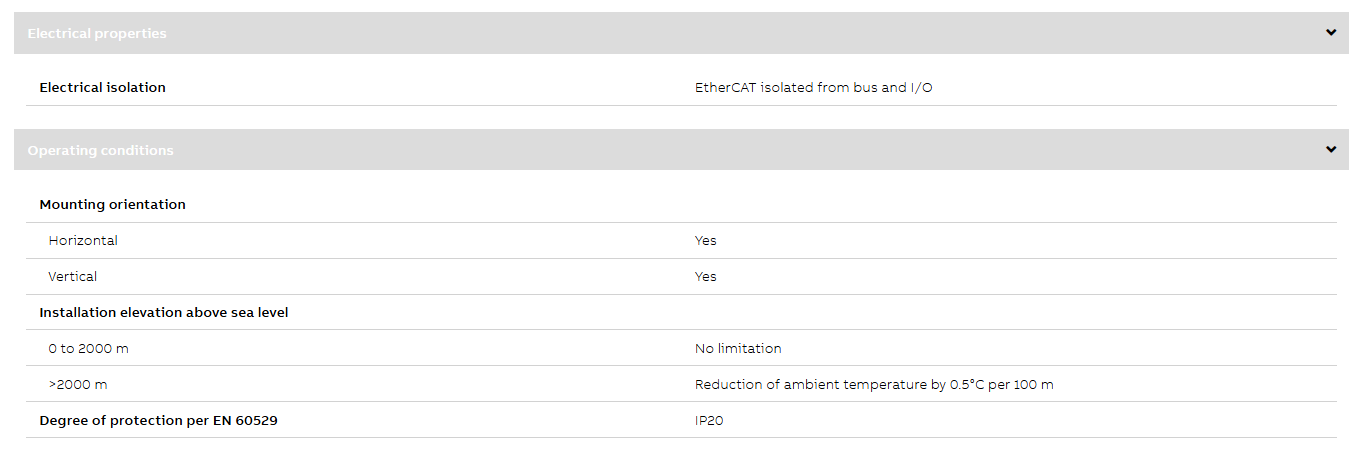Click the Vertical row label
The width and height of the screenshot is (1355, 450).
(x=73, y=277)
